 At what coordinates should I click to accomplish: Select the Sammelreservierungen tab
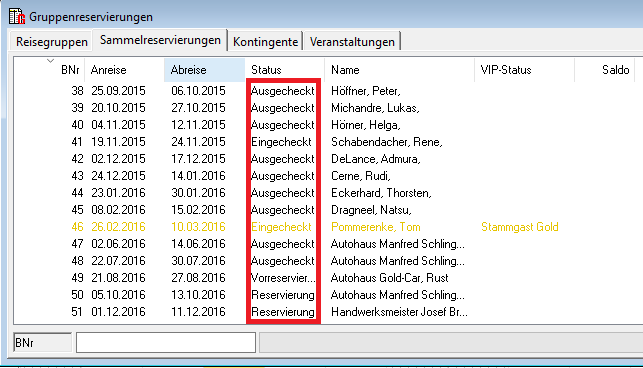(160, 40)
